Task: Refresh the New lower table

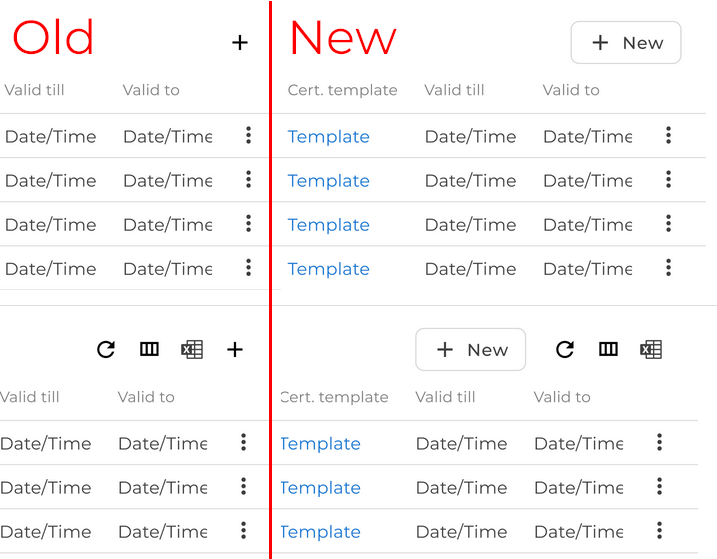Action: point(565,350)
